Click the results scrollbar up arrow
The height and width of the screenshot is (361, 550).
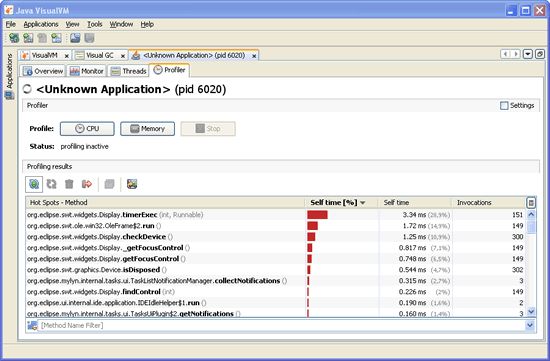point(531,214)
